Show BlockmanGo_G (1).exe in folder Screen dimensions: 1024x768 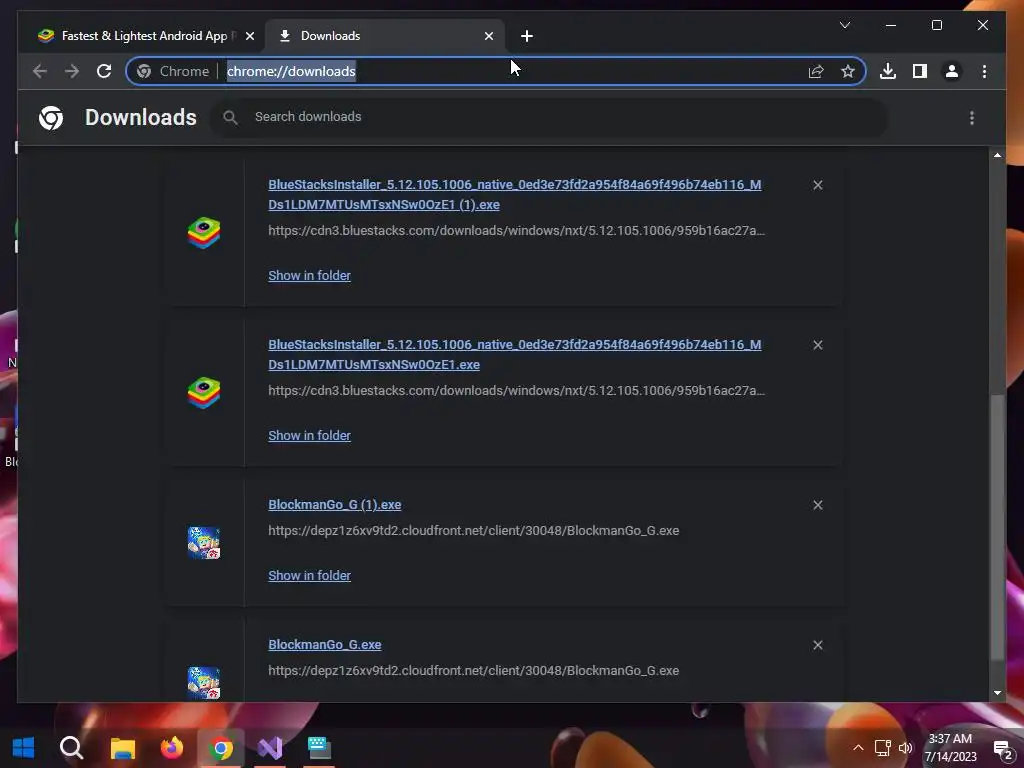click(310, 575)
